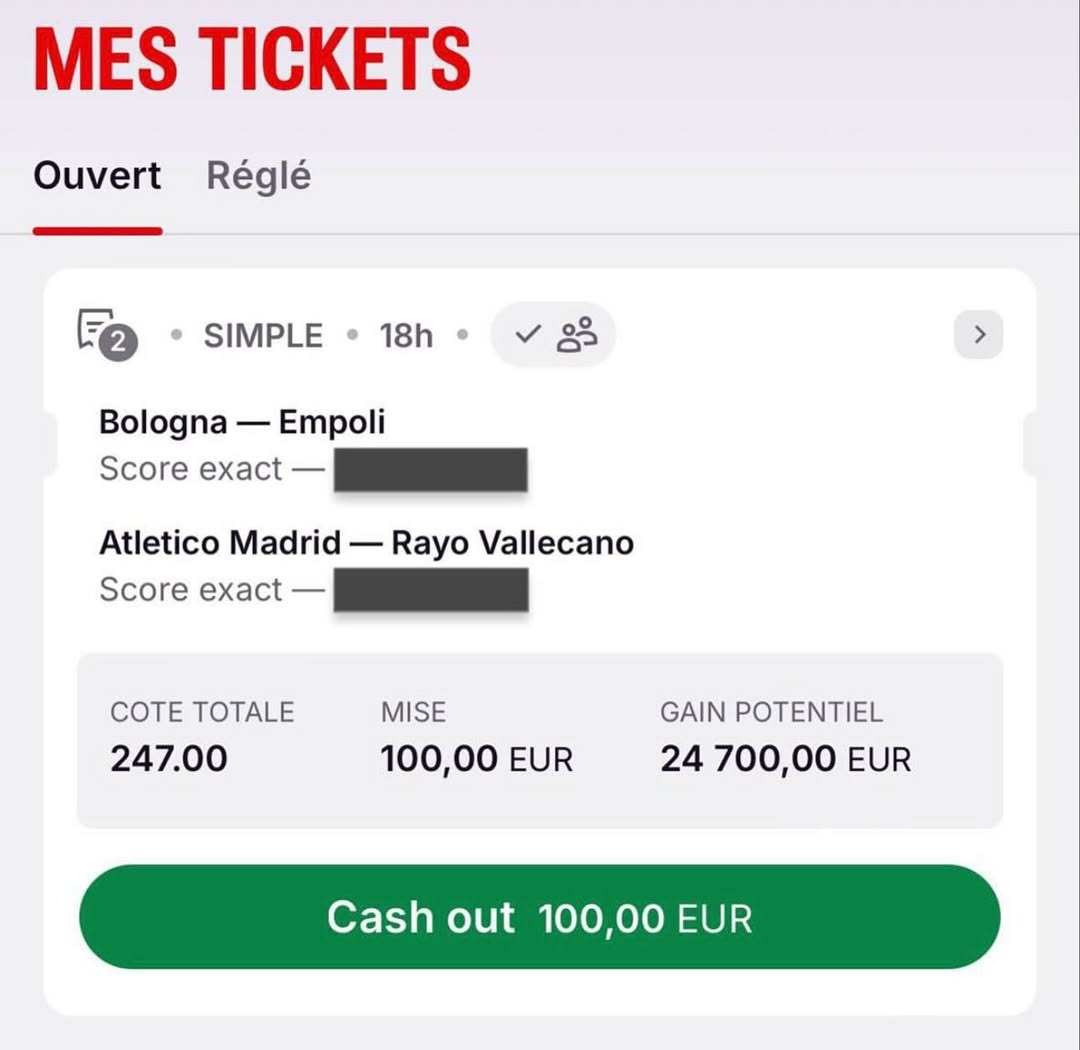The height and width of the screenshot is (1050, 1080).
Task: Click the MISE 100,00 EUR amount
Action: pyautogui.click(x=477, y=759)
